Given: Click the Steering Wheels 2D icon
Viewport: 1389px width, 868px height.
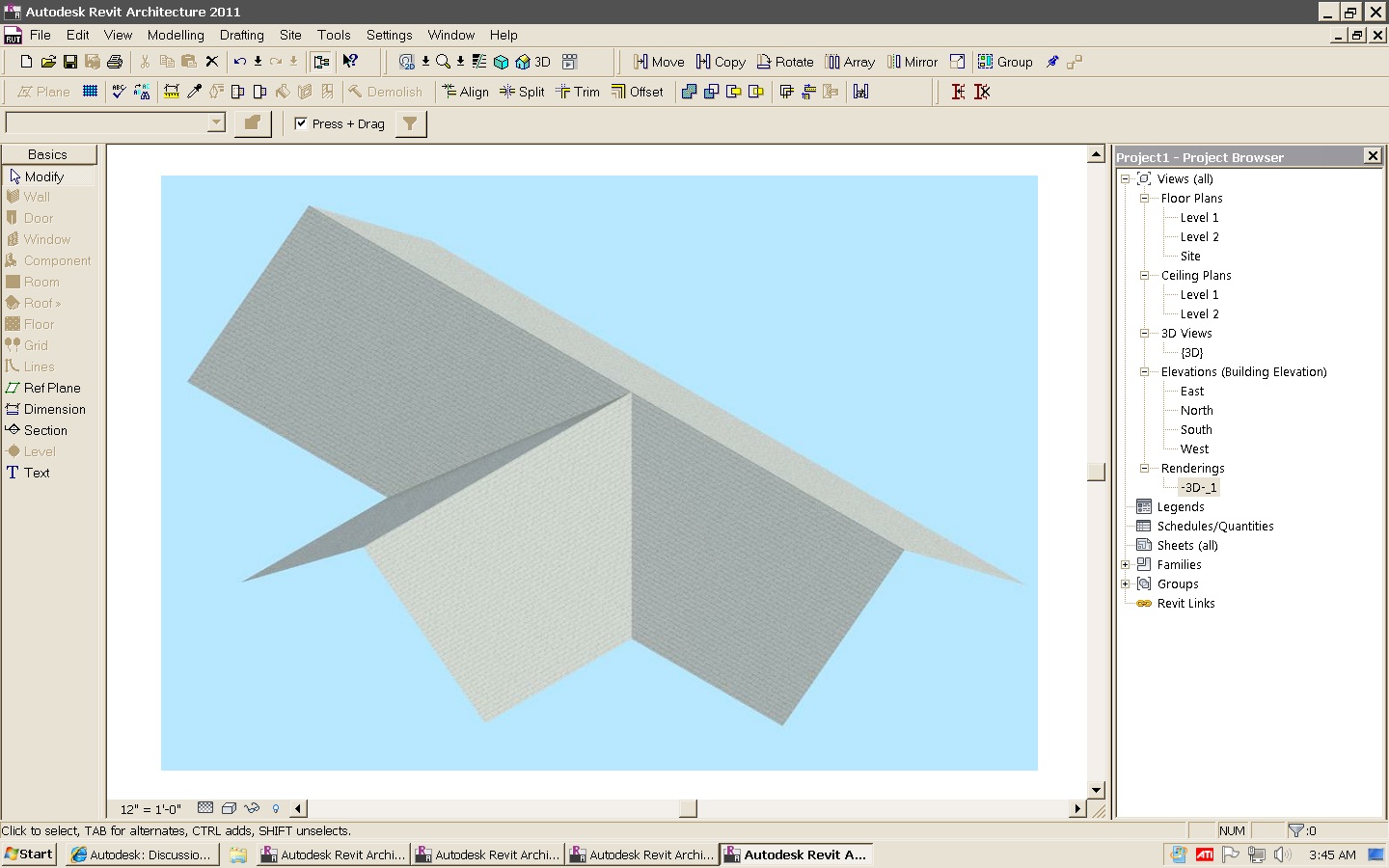Looking at the screenshot, I should (406, 62).
